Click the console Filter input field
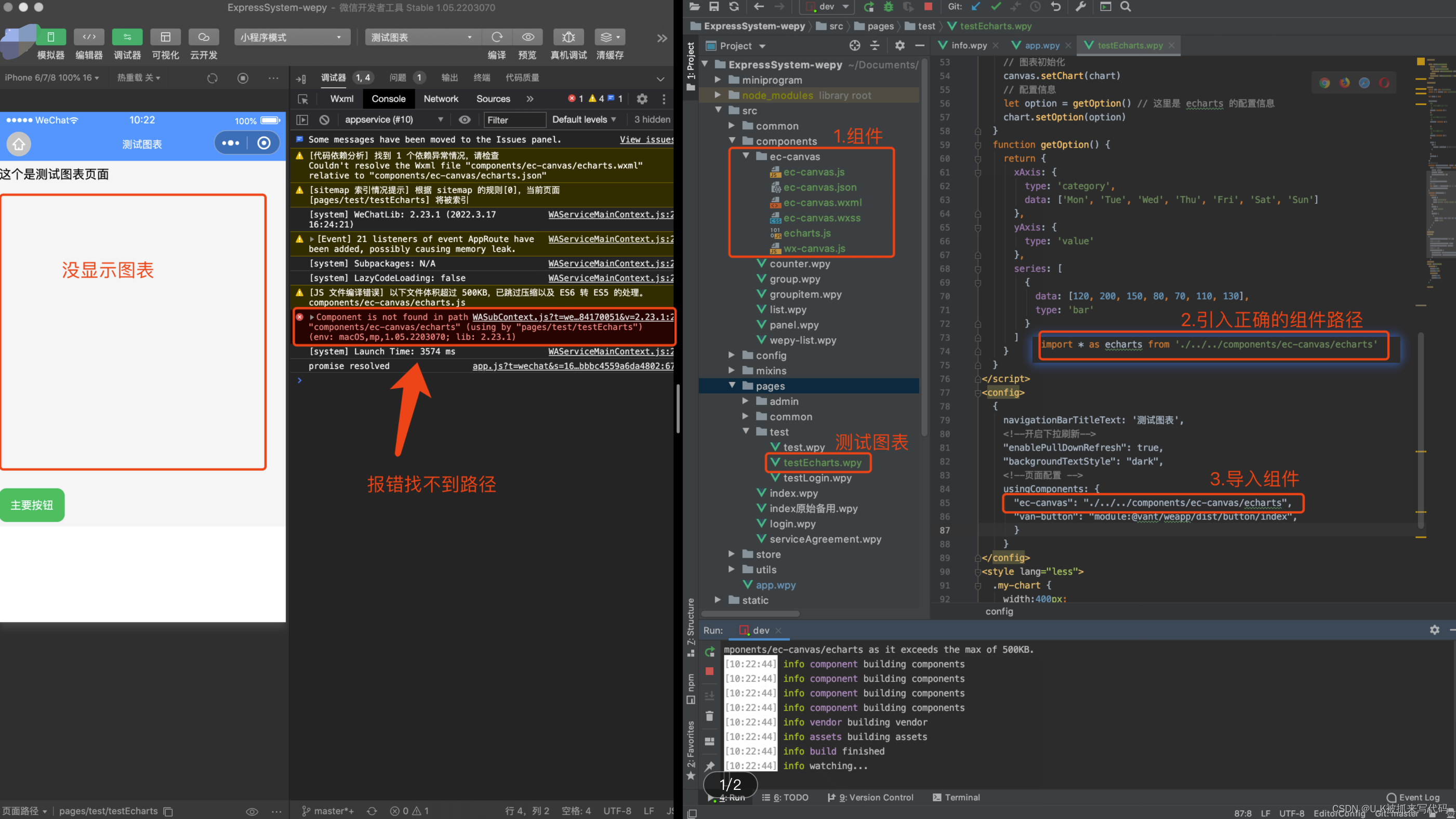Screen dimensions: 1456x819 (x=514, y=120)
